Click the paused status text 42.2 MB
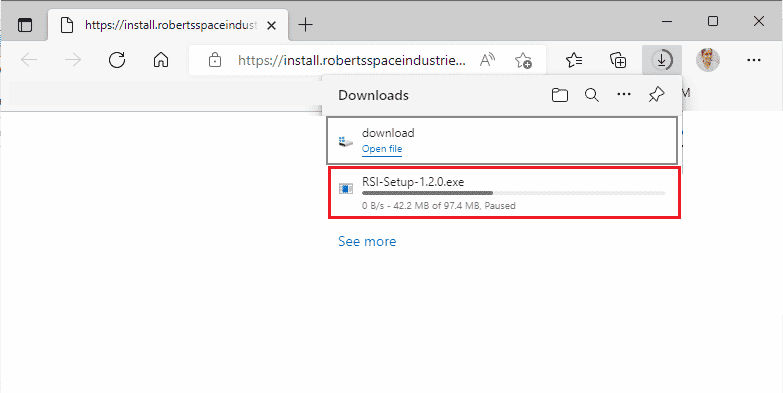This screenshot has width=783, height=393. (438, 205)
